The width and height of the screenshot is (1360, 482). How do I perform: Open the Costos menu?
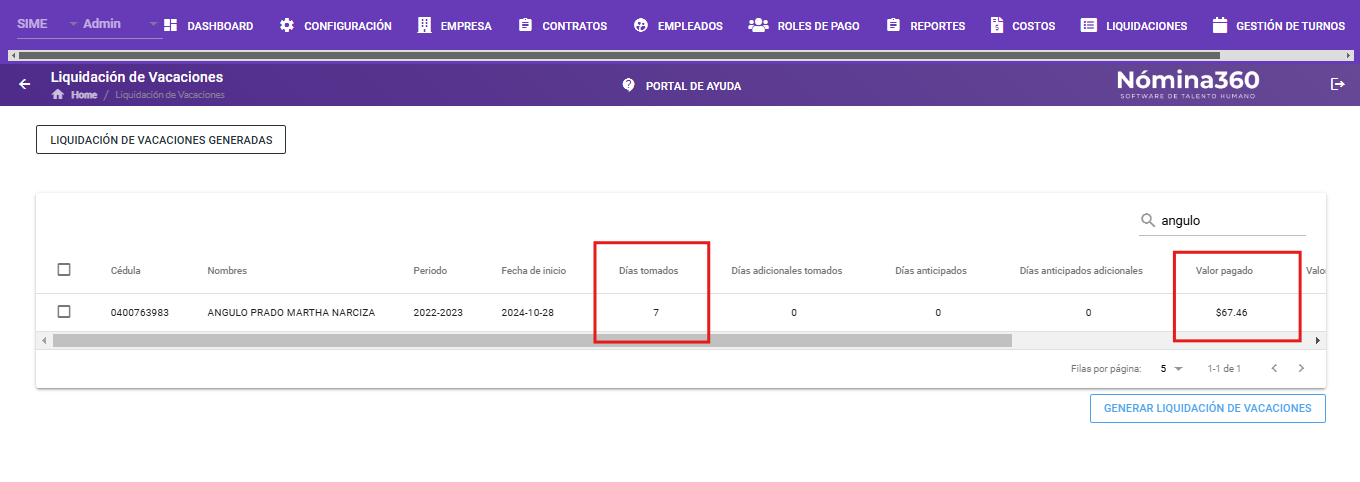click(1022, 26)
